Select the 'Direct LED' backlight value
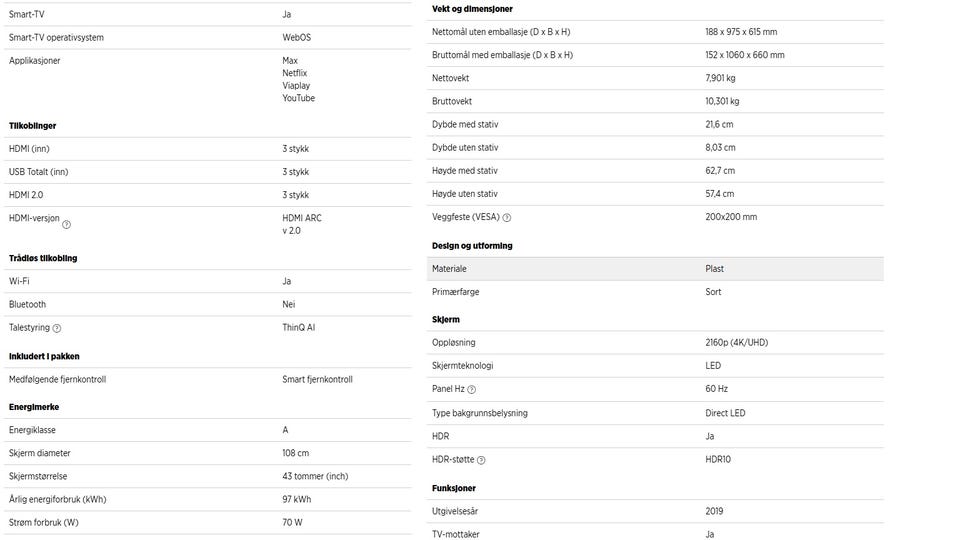 [x=725, y=413]
